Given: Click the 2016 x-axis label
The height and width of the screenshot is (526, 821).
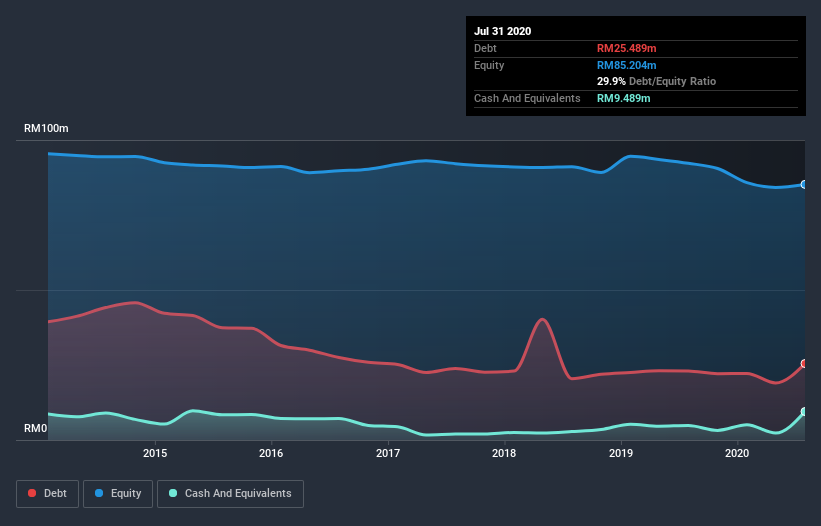Looking at the screenshot, I should [271, 453].
